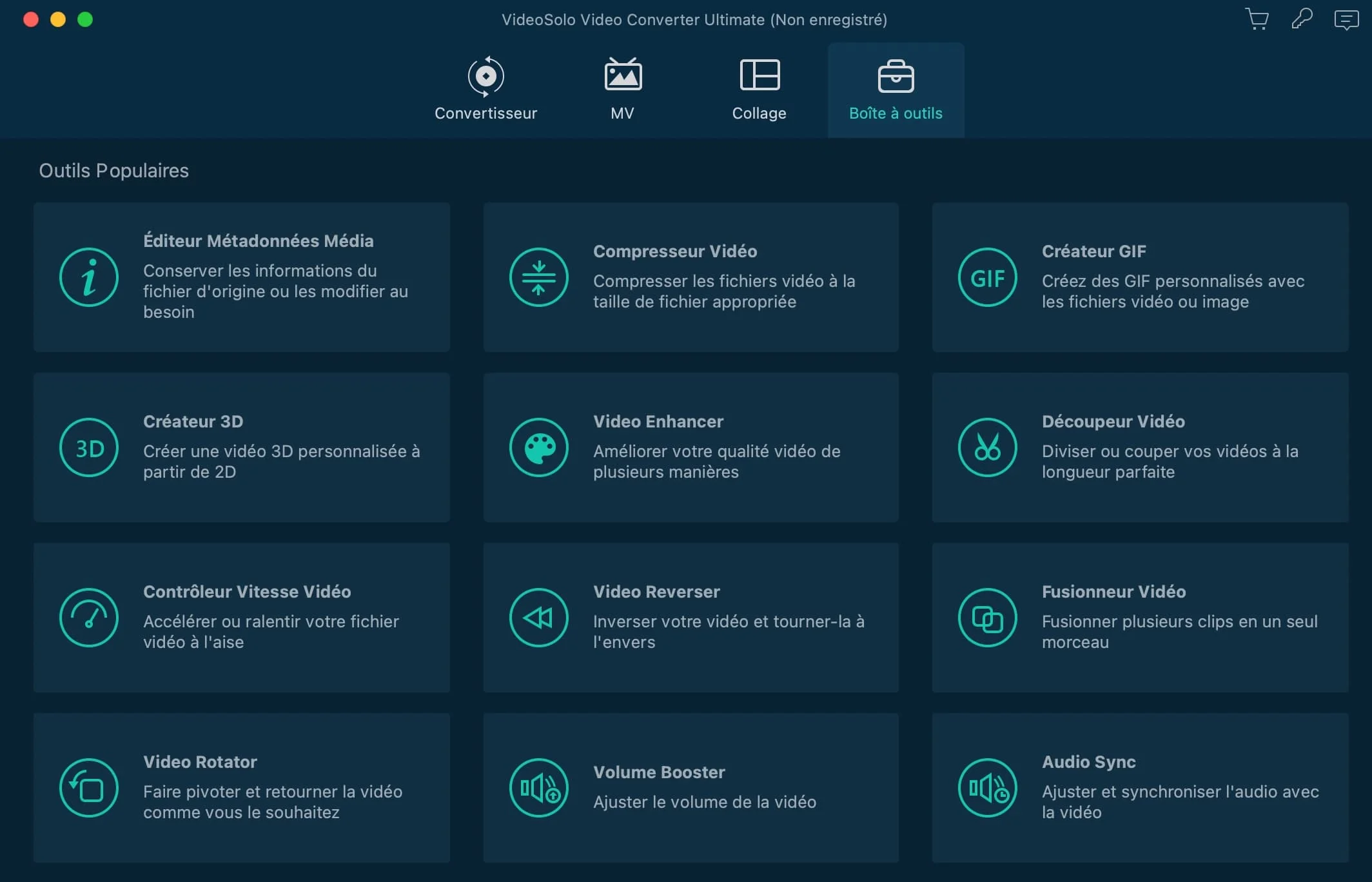Switch to the MV tab

click(622, 90)
